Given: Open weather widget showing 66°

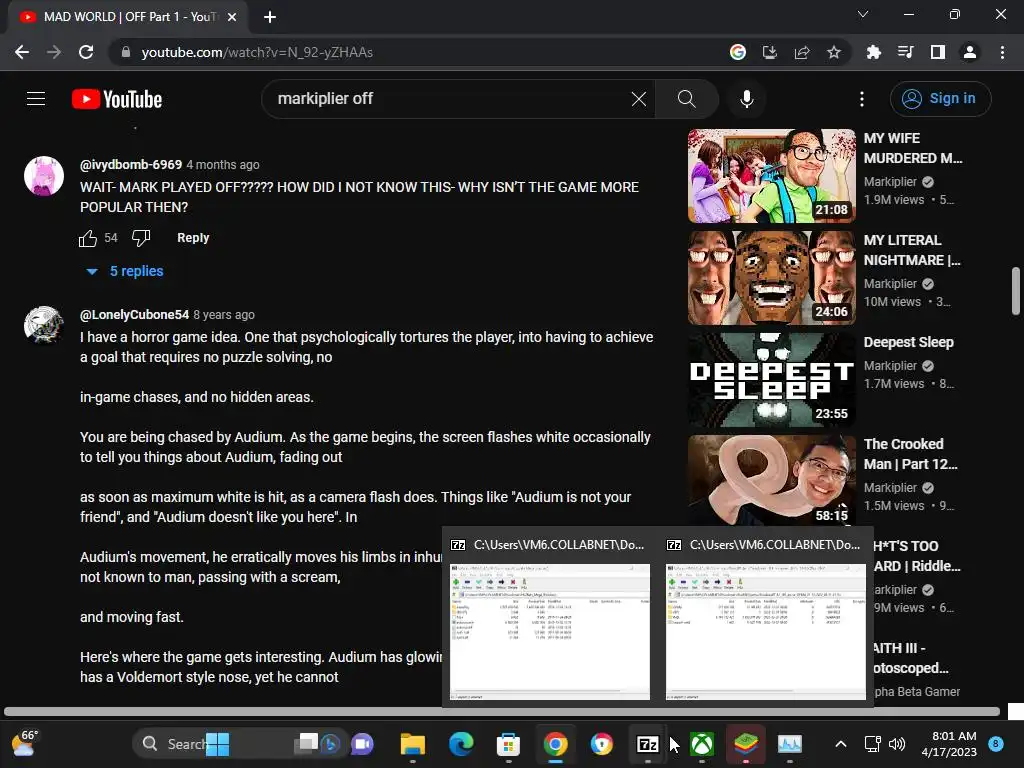Looking at the screenshot, I should pos(25,744).
